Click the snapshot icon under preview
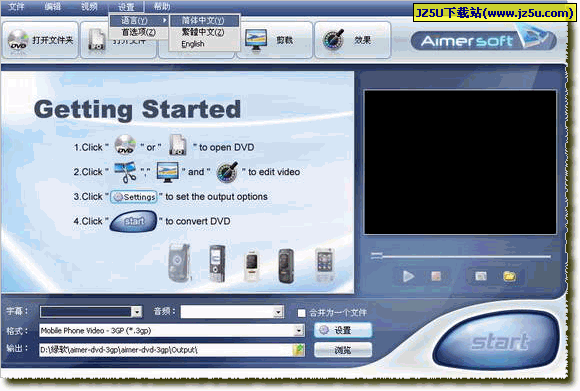This screenshot has width=580, height=391. tap(480, 276)
